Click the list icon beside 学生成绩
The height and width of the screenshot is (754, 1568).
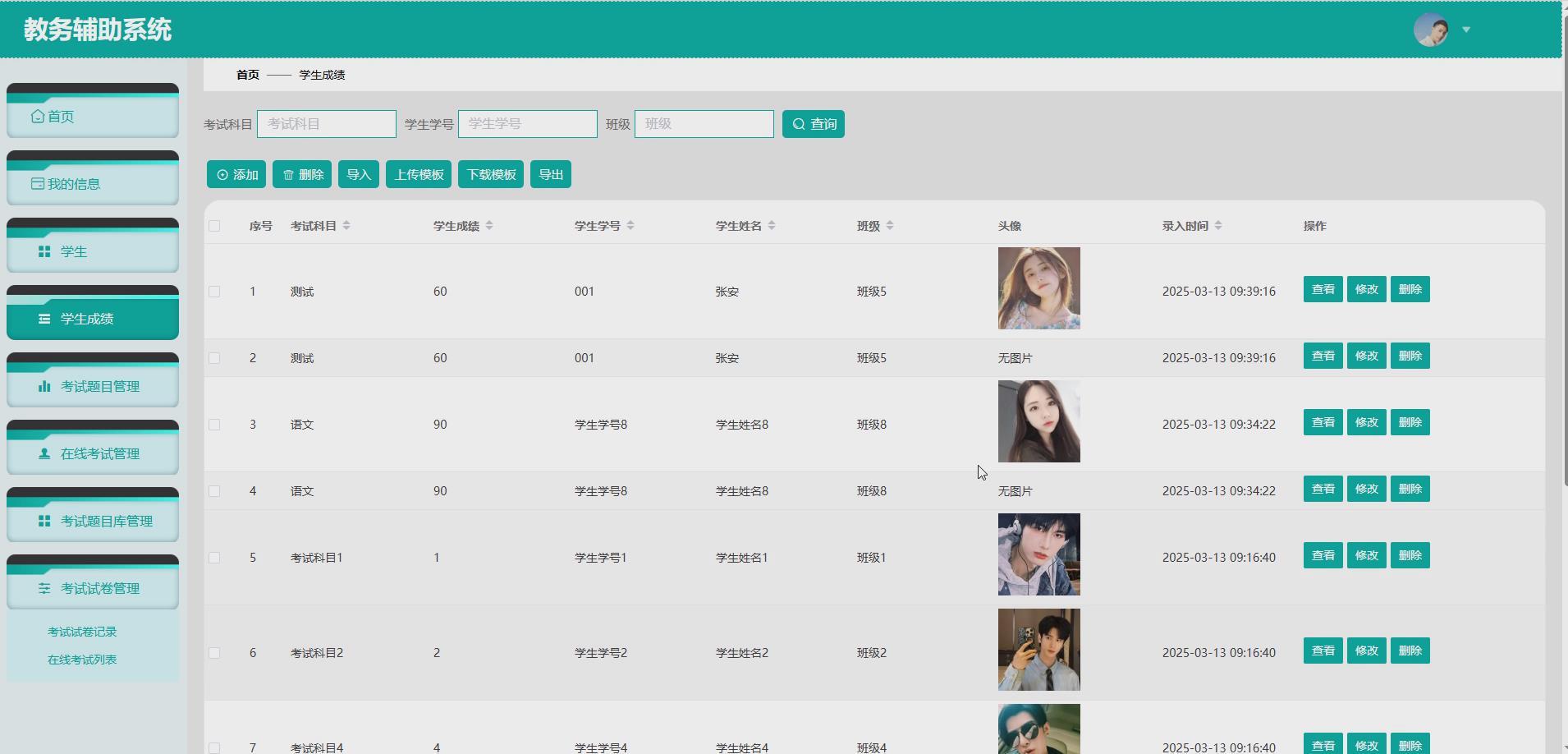coord(44,319)
